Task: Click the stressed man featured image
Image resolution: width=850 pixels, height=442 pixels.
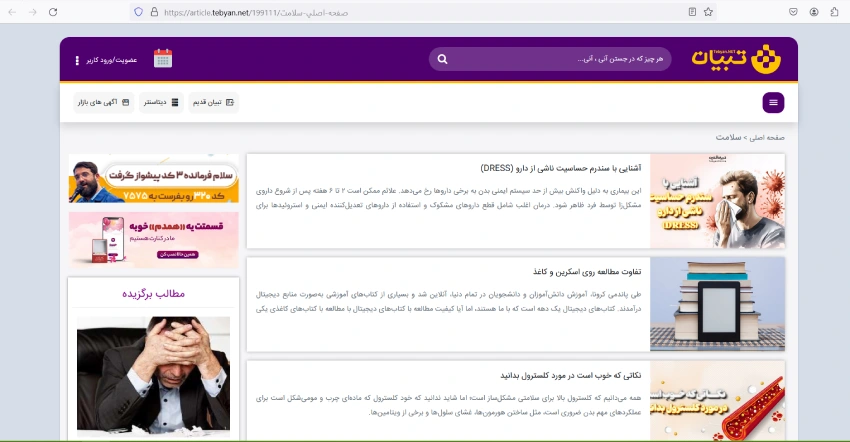Action: 153,377
